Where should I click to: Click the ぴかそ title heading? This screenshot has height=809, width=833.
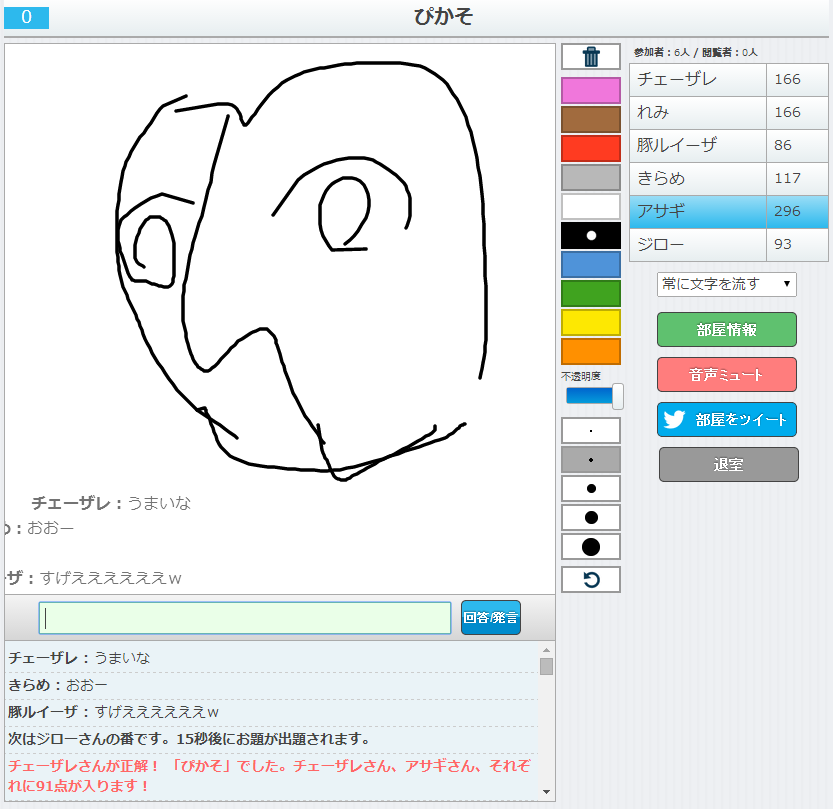click(444, 16)
